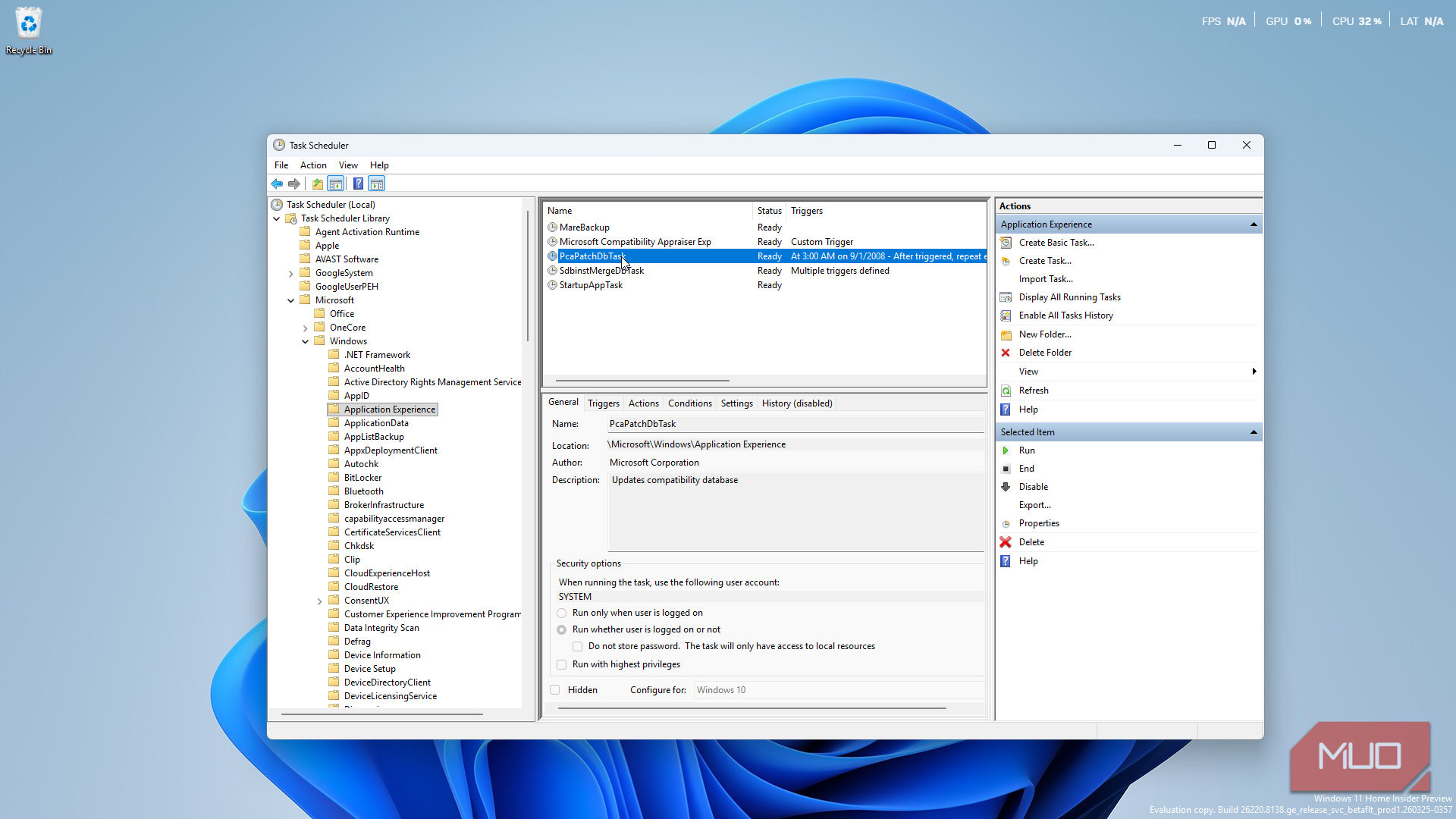This screenshot has height=819, width=1456.
Task: Expand the ConsentUX folder
Action: 320,601
